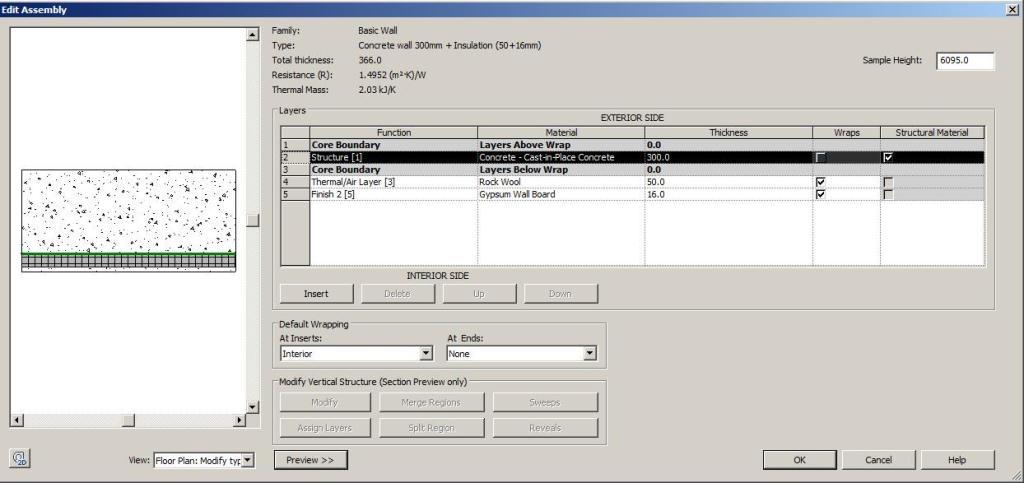Toggle Structural Material for Rock Wool layer

888,182
